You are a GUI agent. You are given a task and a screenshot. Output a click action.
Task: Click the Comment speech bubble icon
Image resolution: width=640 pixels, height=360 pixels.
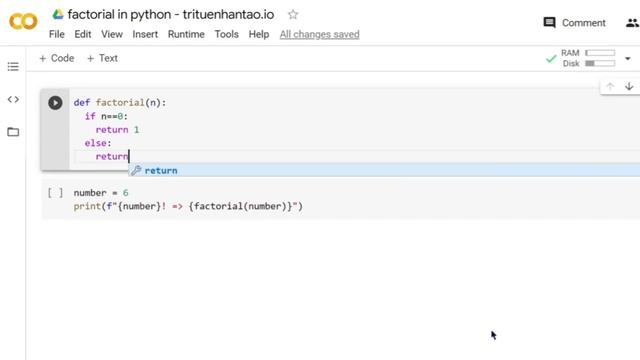549,22
